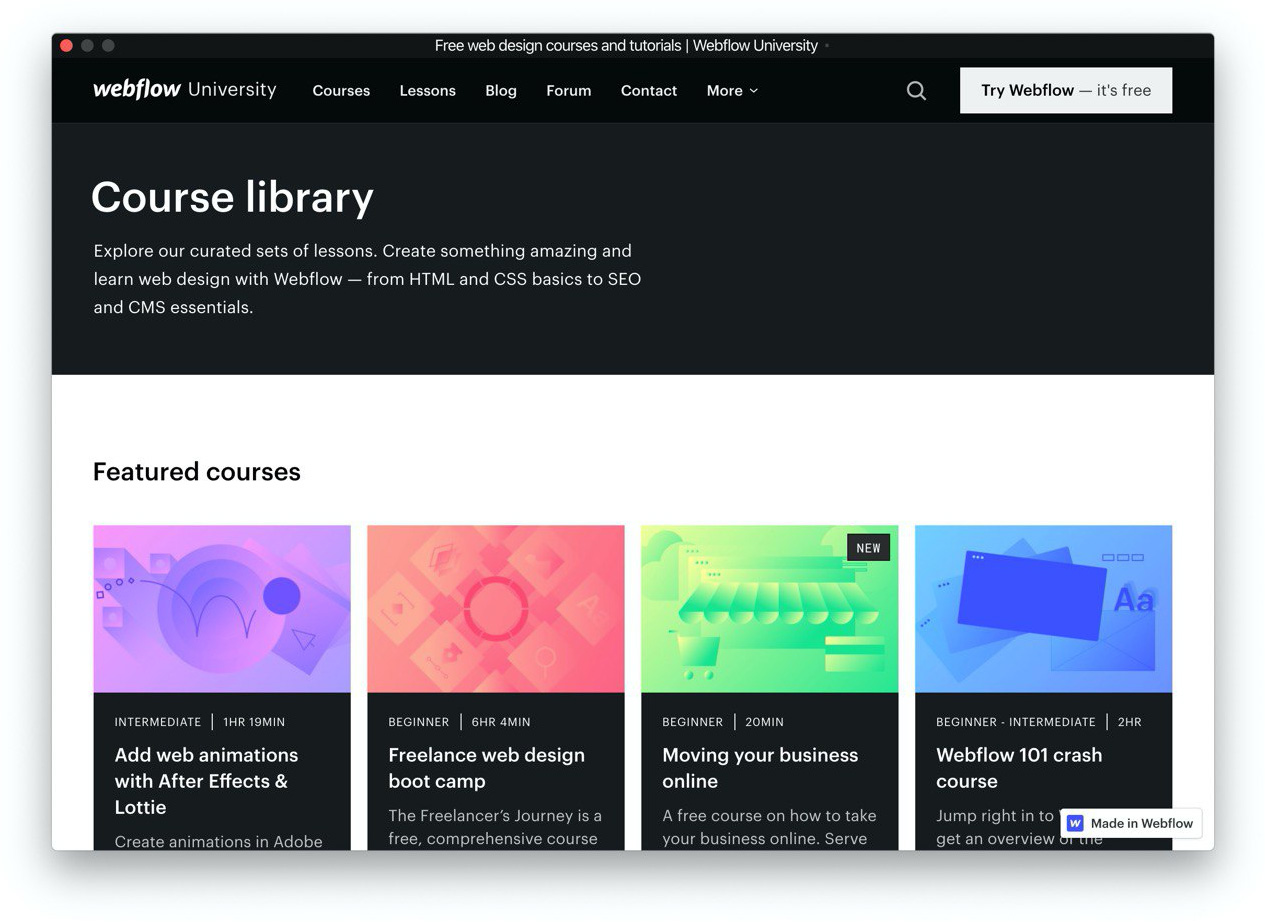Visit the Forum nav link
The image size is (1265, 922).
coord(569,91)
